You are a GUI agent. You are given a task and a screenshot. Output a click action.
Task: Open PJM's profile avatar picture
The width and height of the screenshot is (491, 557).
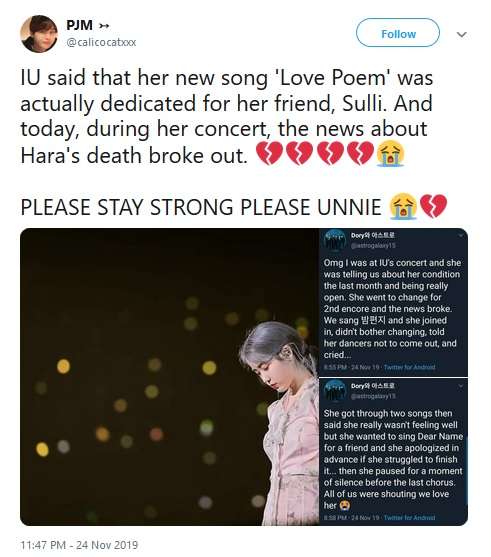(x=39, y=34)
